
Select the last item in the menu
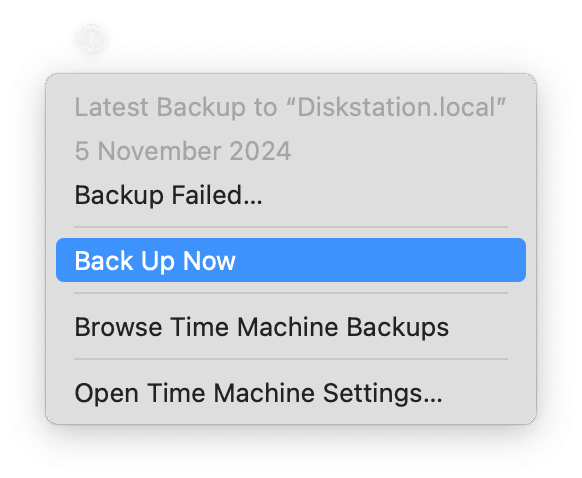(258, 393)
